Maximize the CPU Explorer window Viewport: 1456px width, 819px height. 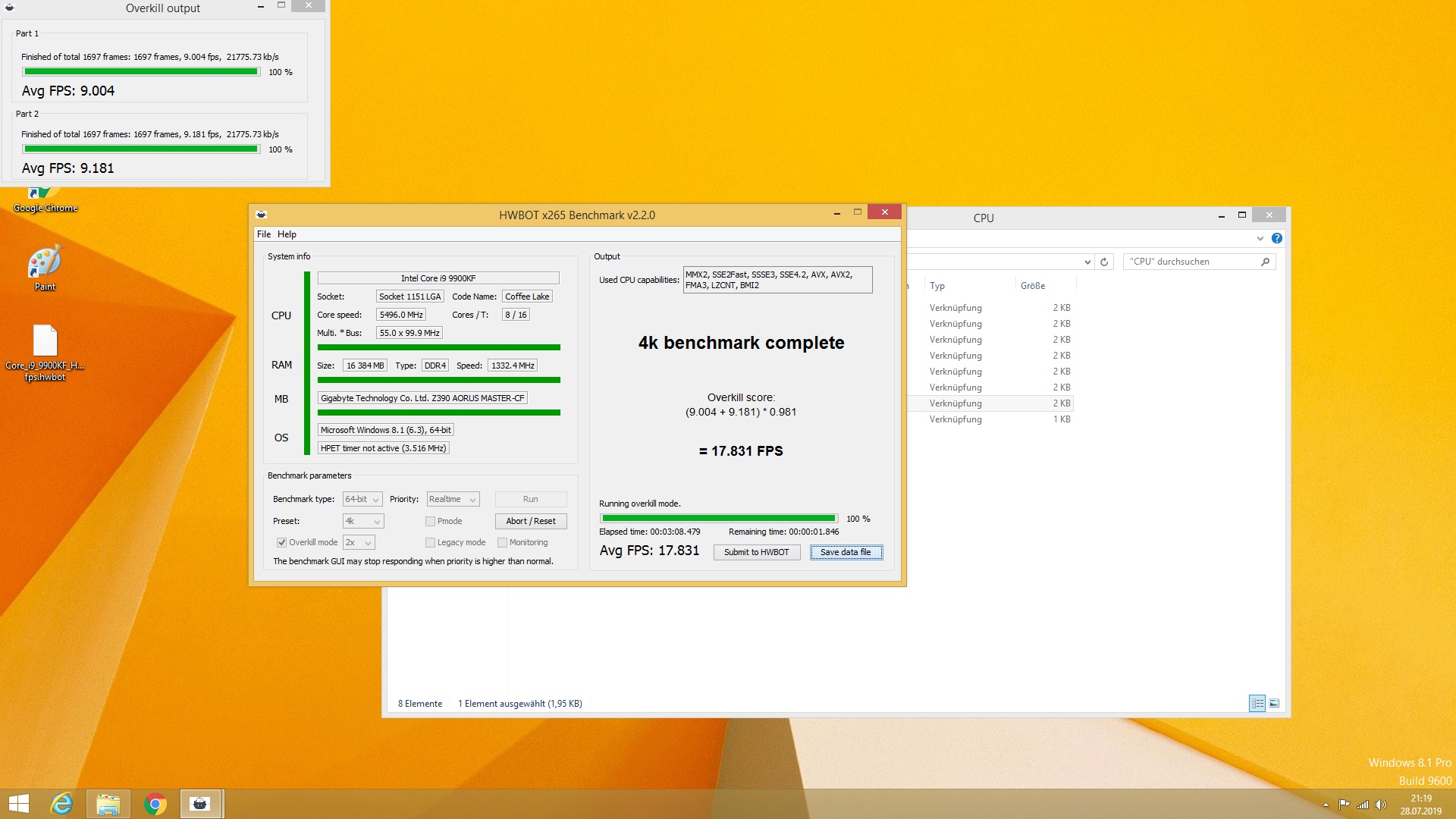tap(1242, 215)
